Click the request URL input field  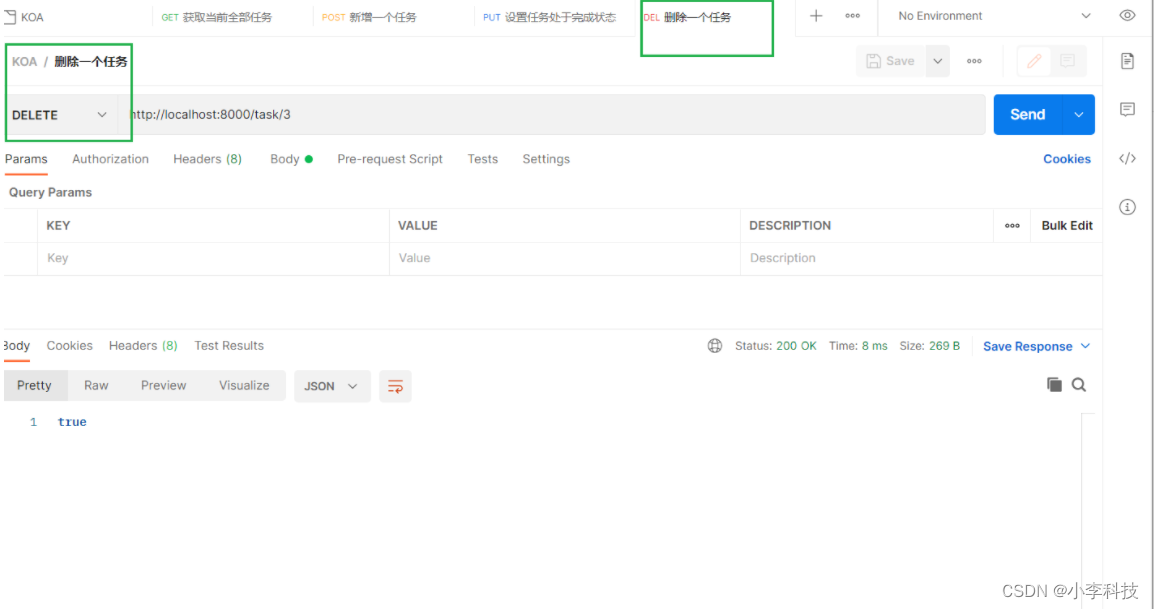pyautogui.click(x=550, y=115)
